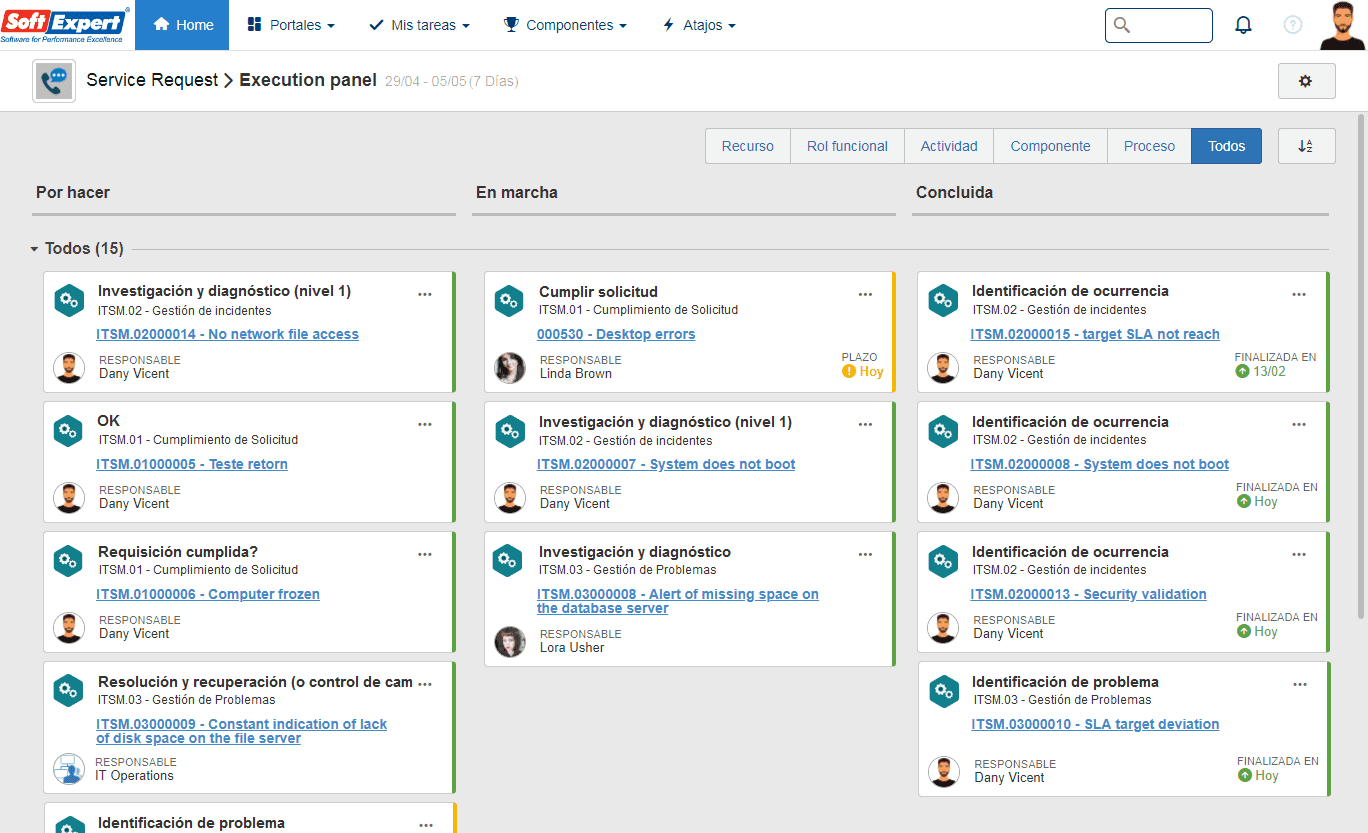1368x833 pixels.
Task: Open the Atajos dropdown menu
Action: click(699, 25)
